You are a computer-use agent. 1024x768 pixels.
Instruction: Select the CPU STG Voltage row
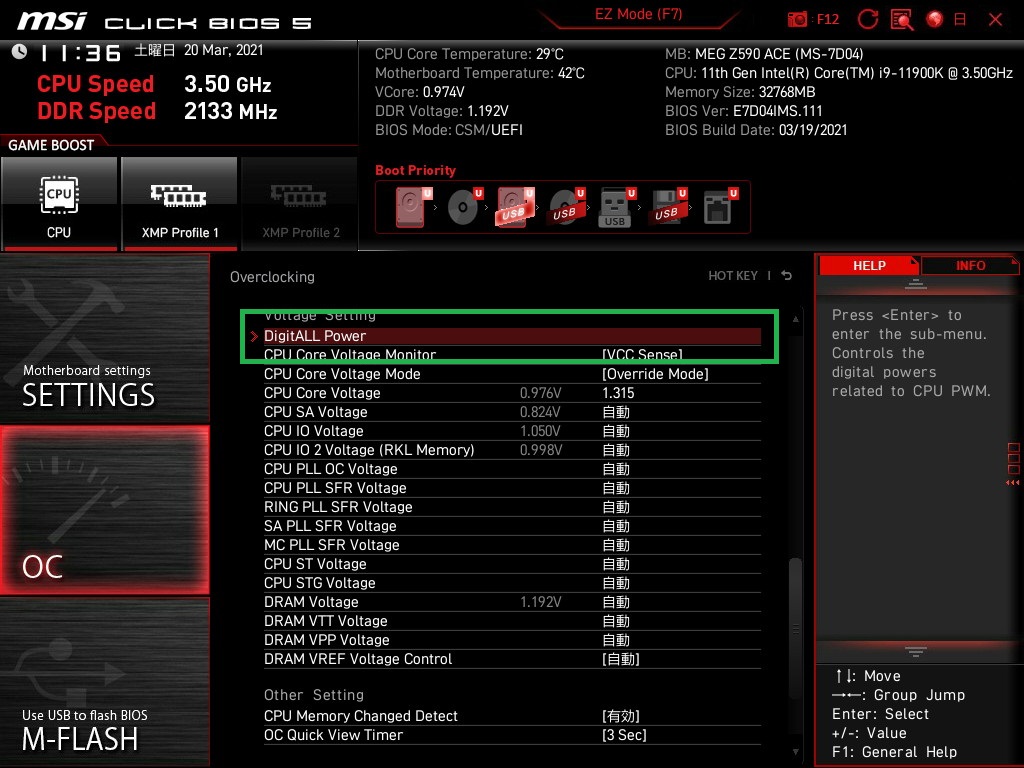512,583
